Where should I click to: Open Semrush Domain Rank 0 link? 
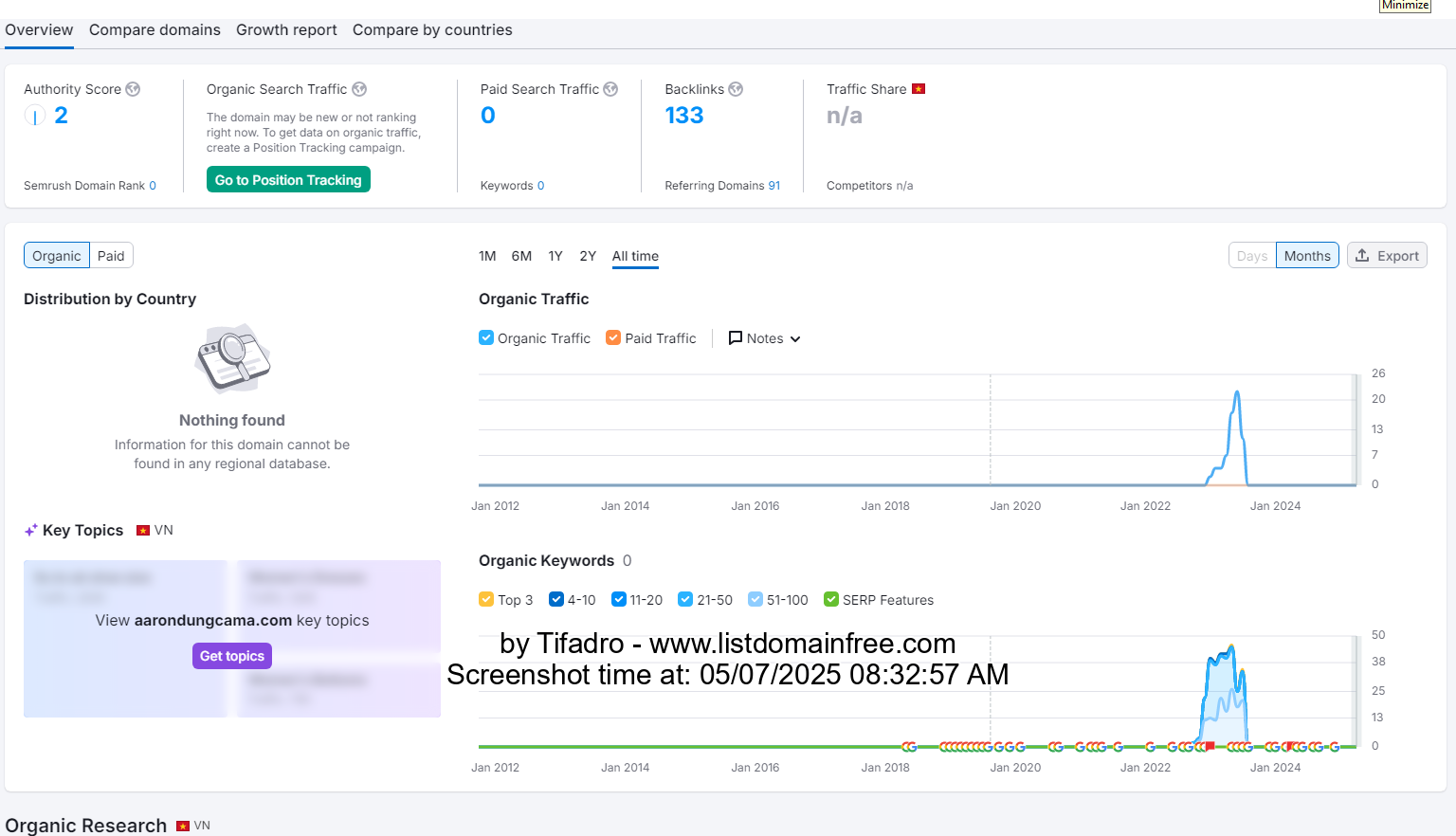click(x=153, y=186)
